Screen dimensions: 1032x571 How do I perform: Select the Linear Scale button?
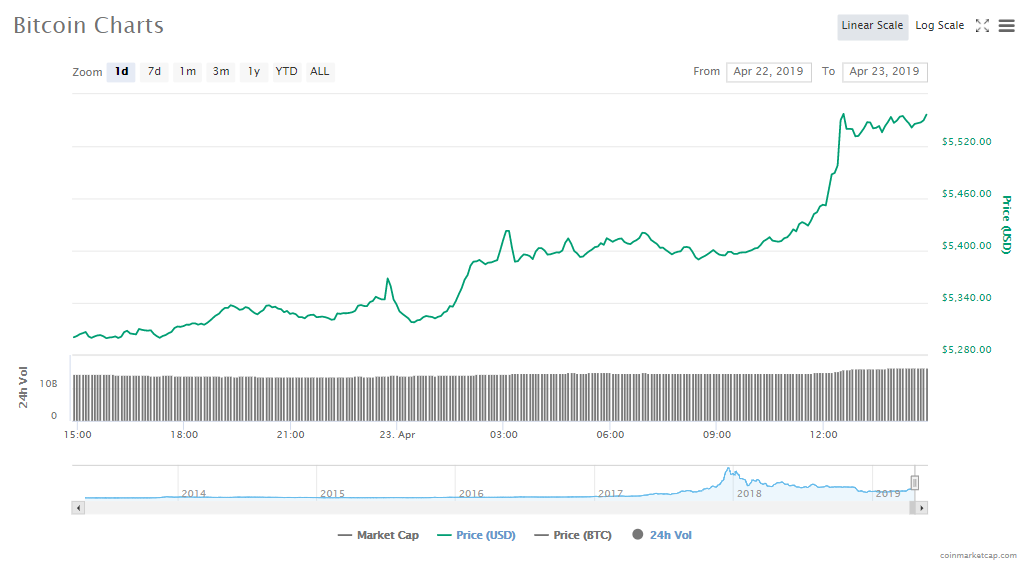[872, 26]
